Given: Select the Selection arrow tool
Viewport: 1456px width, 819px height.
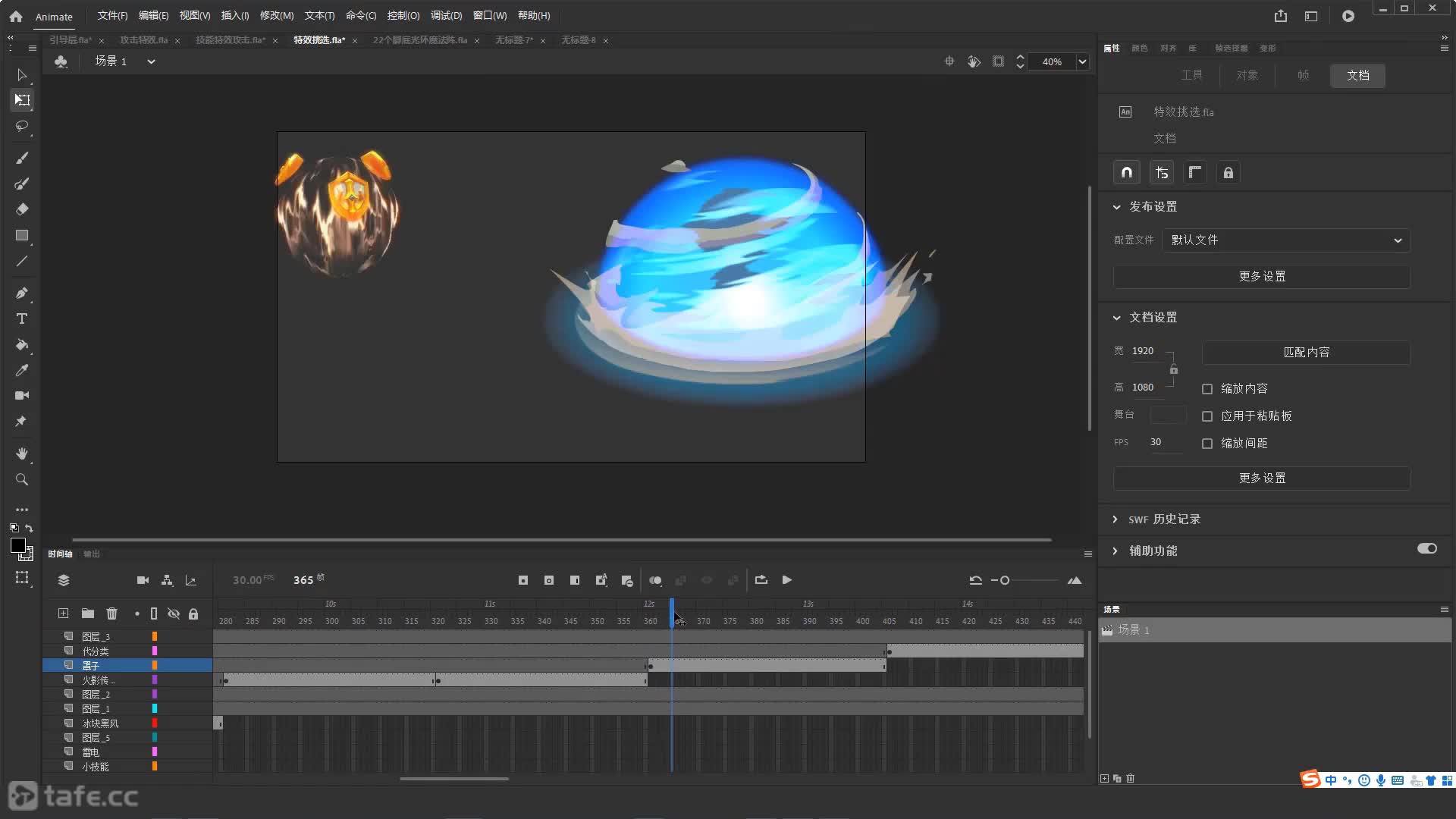Looking at the screenshot, I should coord(21,75).
